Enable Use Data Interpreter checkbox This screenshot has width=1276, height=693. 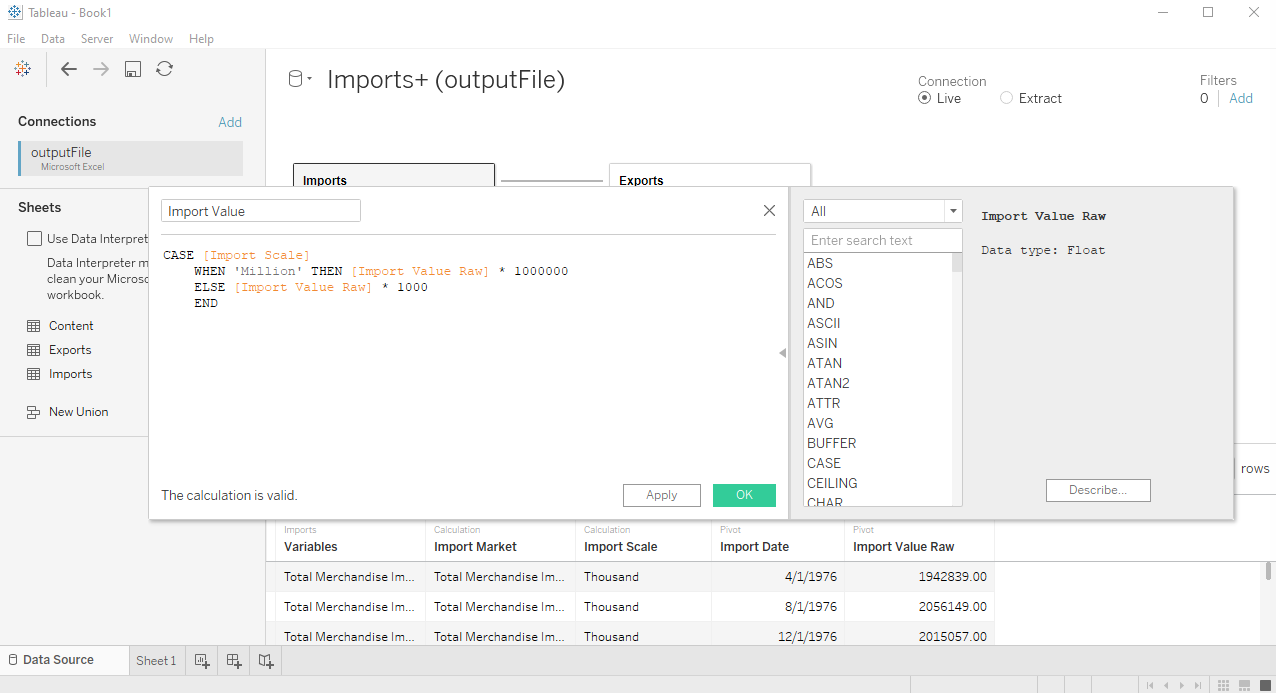coord(35,239)
